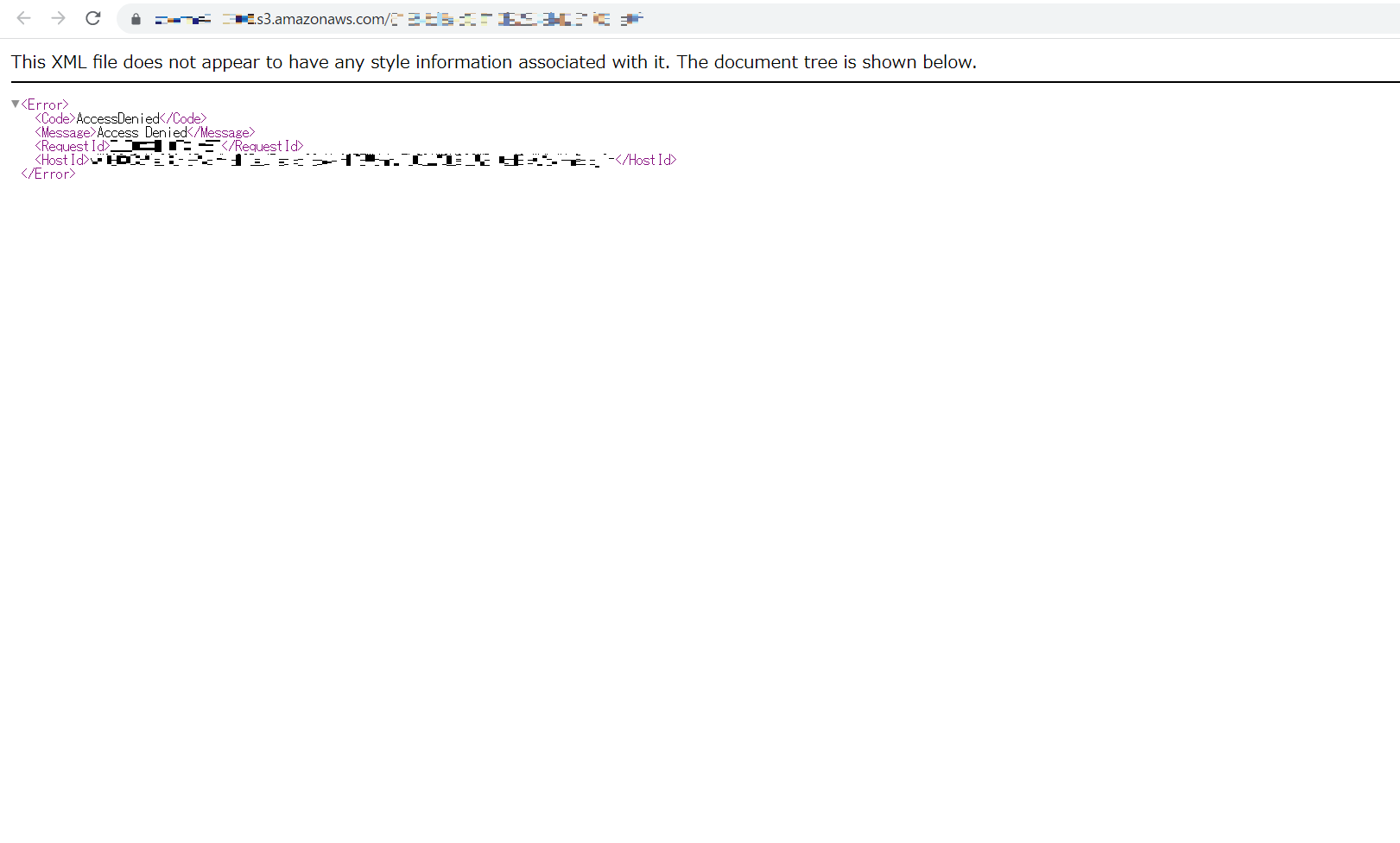Click the opening Error tag label
1400x843 pixels.
coord(43,103)
